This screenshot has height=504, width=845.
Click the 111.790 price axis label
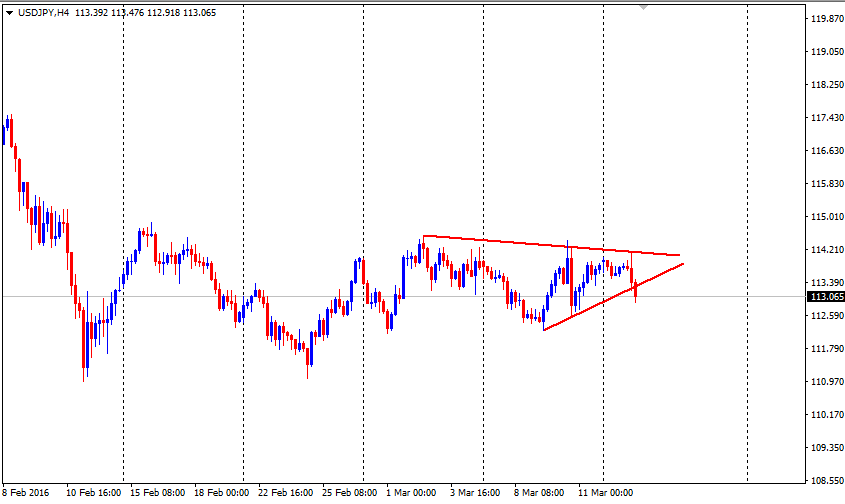click(x=827, y=349)
